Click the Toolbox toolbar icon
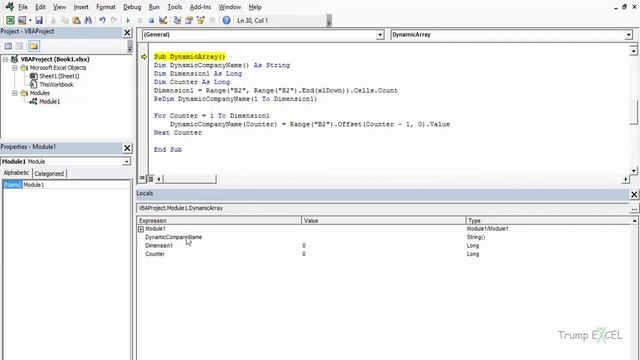Screen dimensions: 640x360 point(212,20)
